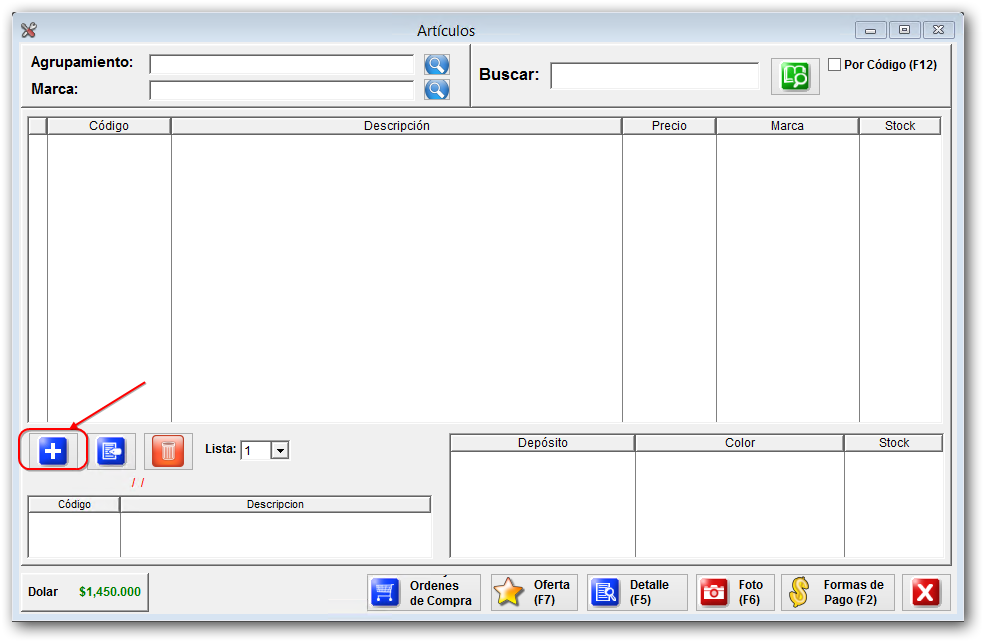
Task: Open Ordenes de Compra with cart icon
Action: pos(424,592)
